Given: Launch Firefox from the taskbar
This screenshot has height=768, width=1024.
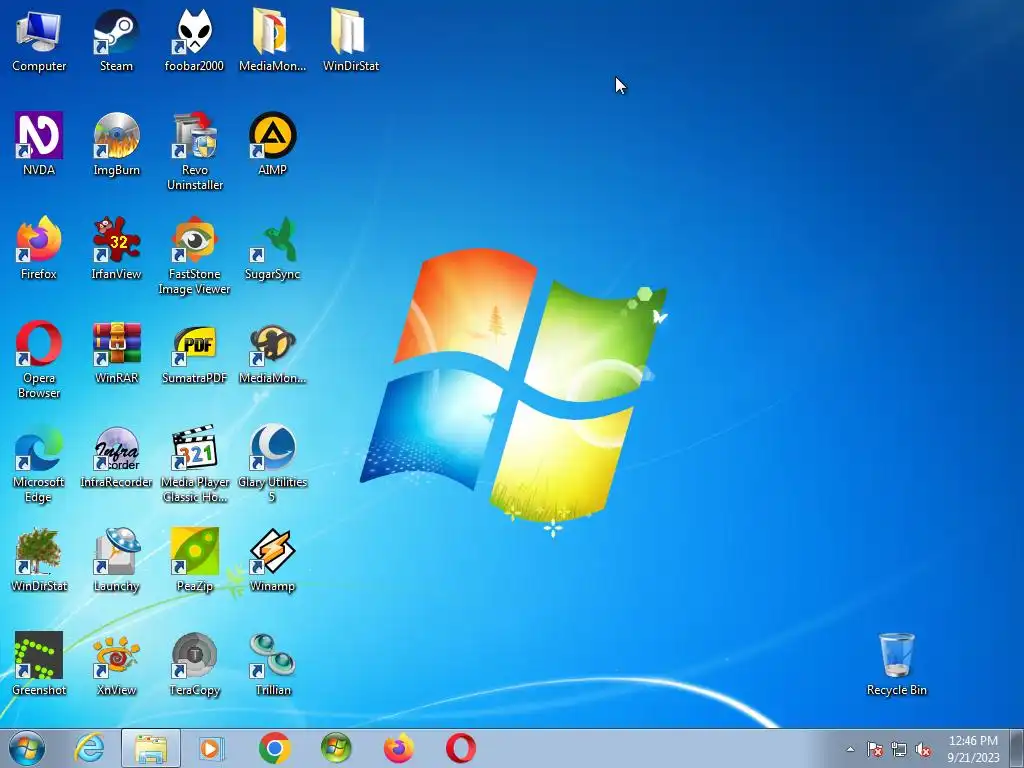Looking at the screenshot, I should point(398,748).
